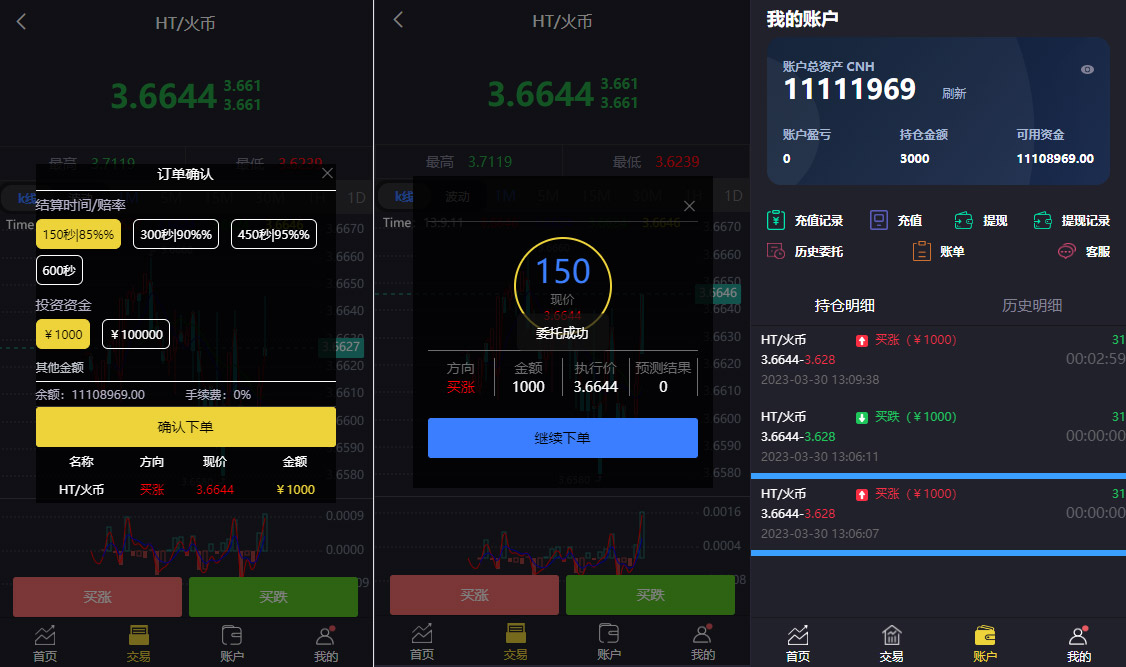Click the 其他金额 input field
1126x667 pixels.
pos(185,368)
